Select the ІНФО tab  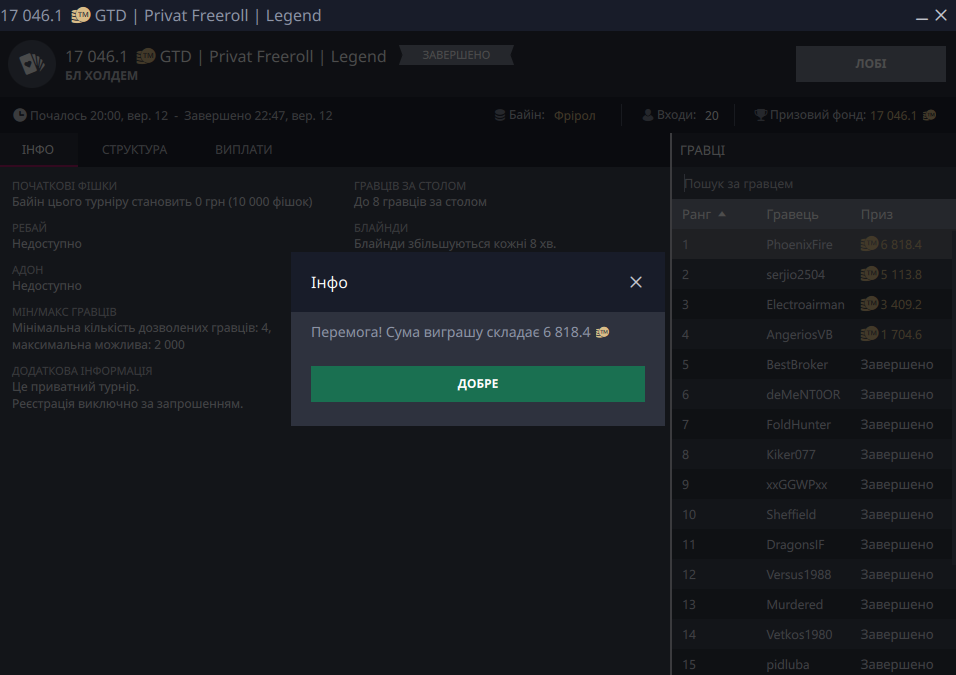pos(38,150)
